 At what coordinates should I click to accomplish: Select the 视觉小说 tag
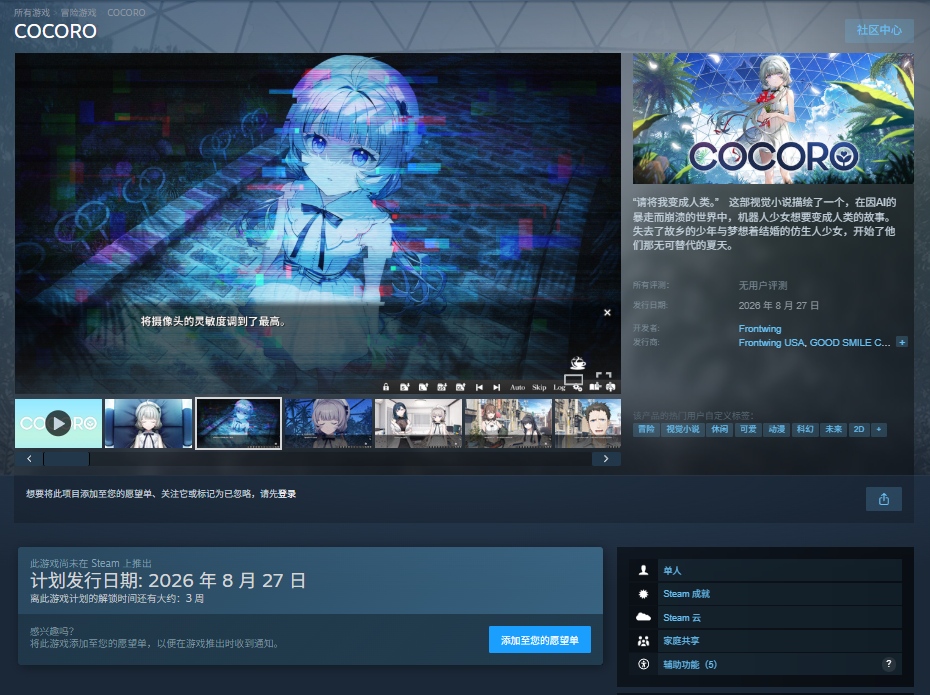(x=683, y=429)
